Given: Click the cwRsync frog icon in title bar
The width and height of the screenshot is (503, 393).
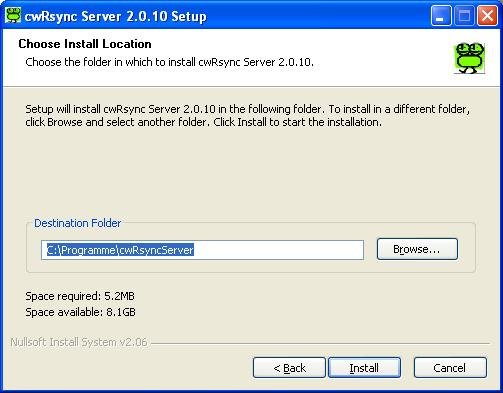Looking at the screenshot, I should click(13, 15).
